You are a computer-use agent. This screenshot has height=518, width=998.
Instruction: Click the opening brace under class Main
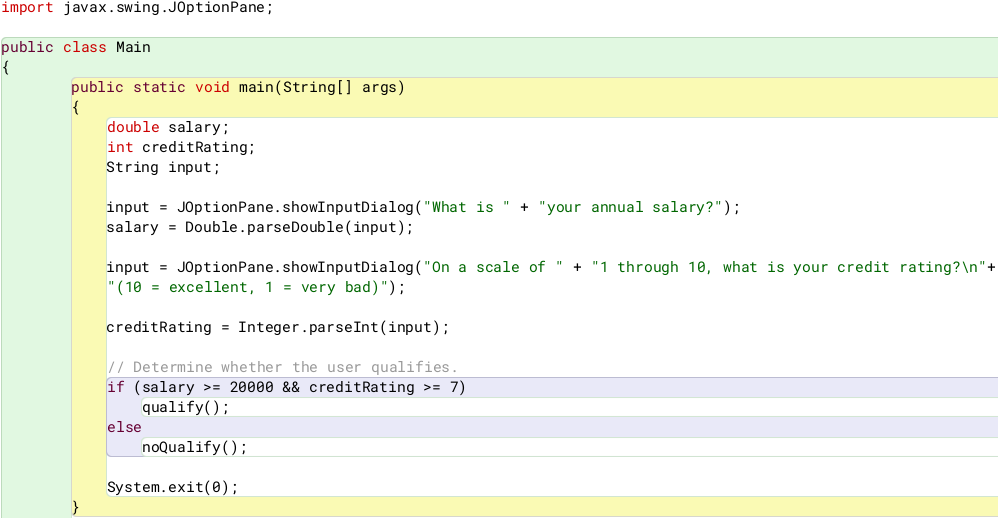(5, 67)
